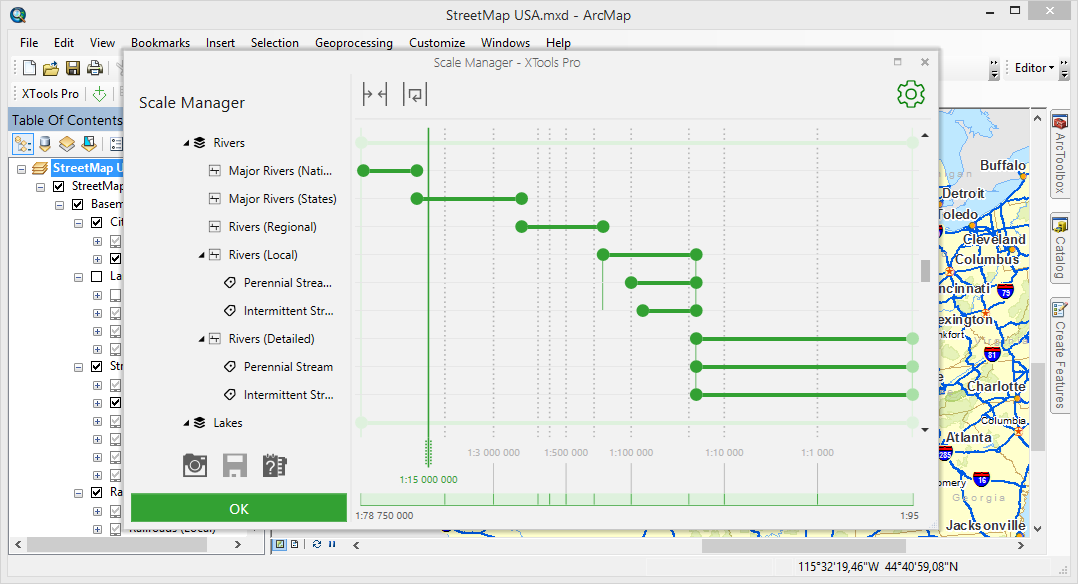1078x584 pixels.
Task: Switch to Data View at the map bottom
Action: click(280, 544)
